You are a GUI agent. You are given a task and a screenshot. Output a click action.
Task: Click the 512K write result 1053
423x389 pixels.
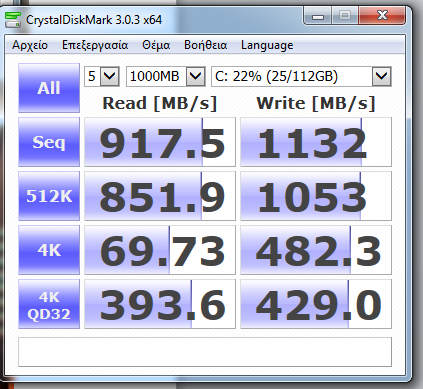(316, 196)
